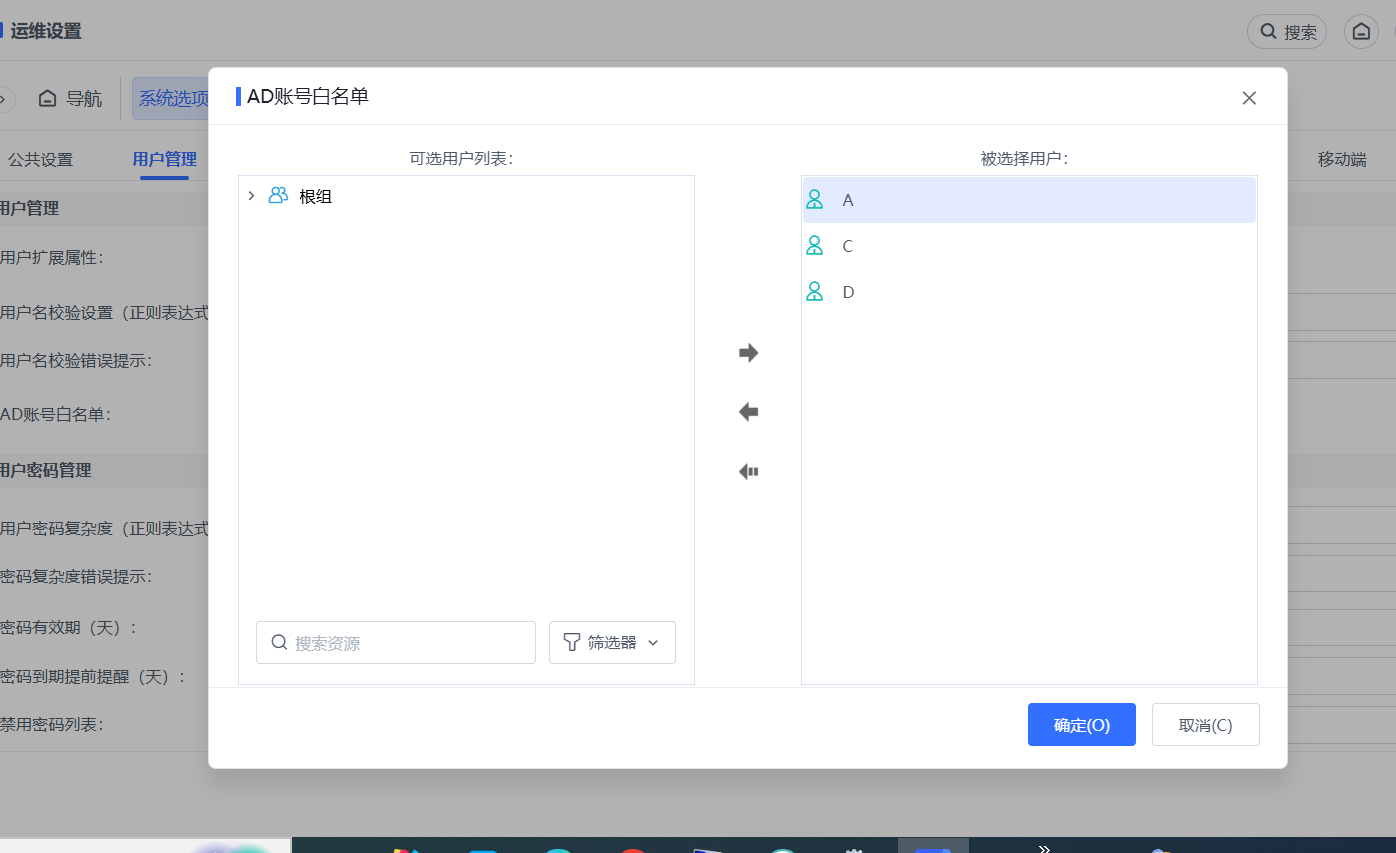The width and height of the screenshot is (1396, 853).
Task: Open the 导航 navigation item
Action: point(70,98)
